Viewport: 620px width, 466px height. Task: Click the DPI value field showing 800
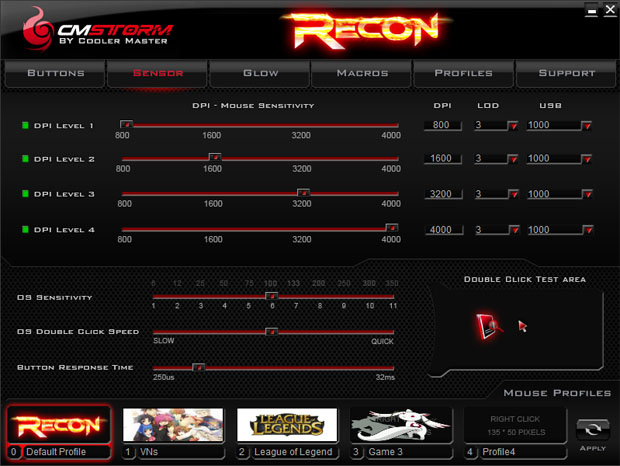coord(442,125)
